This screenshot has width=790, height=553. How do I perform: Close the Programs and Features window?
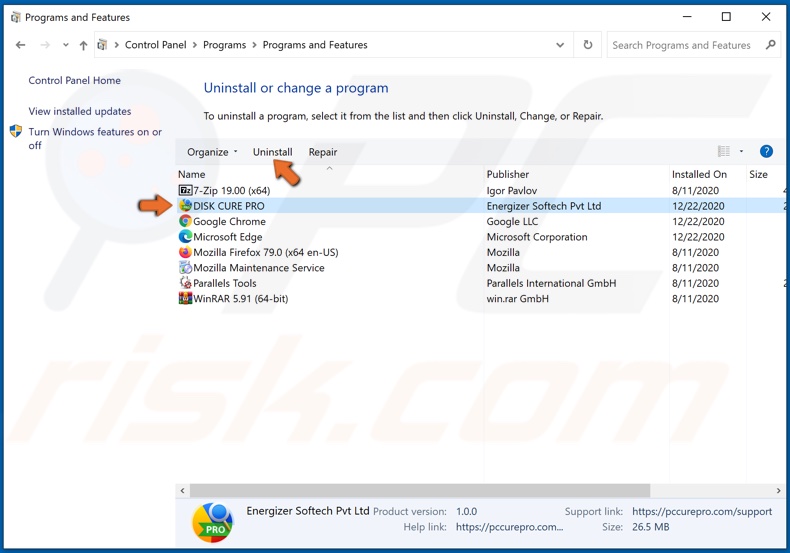point(766,17)
